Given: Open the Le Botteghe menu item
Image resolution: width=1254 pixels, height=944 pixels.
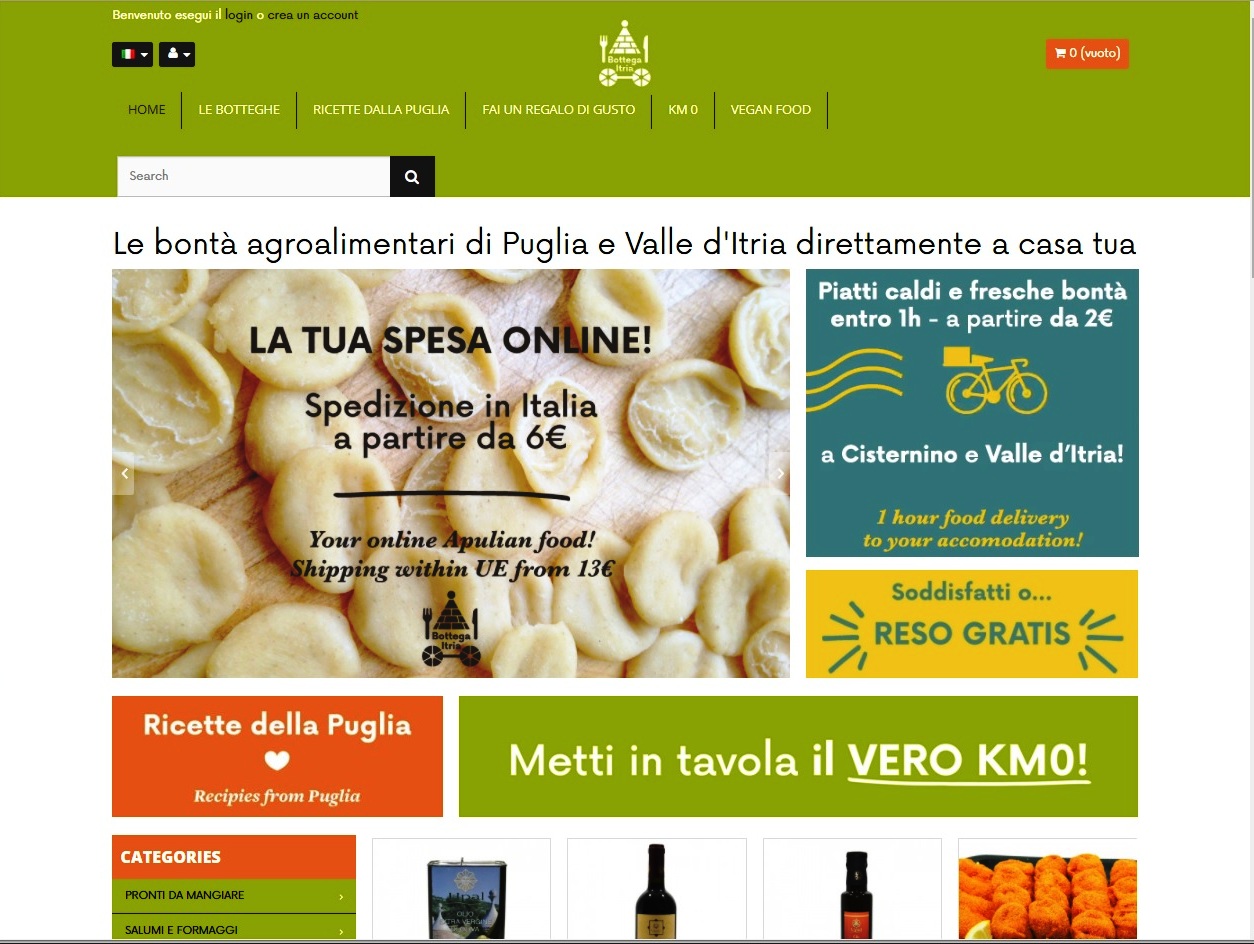Looking at the screenshot, I should [239, 110].
